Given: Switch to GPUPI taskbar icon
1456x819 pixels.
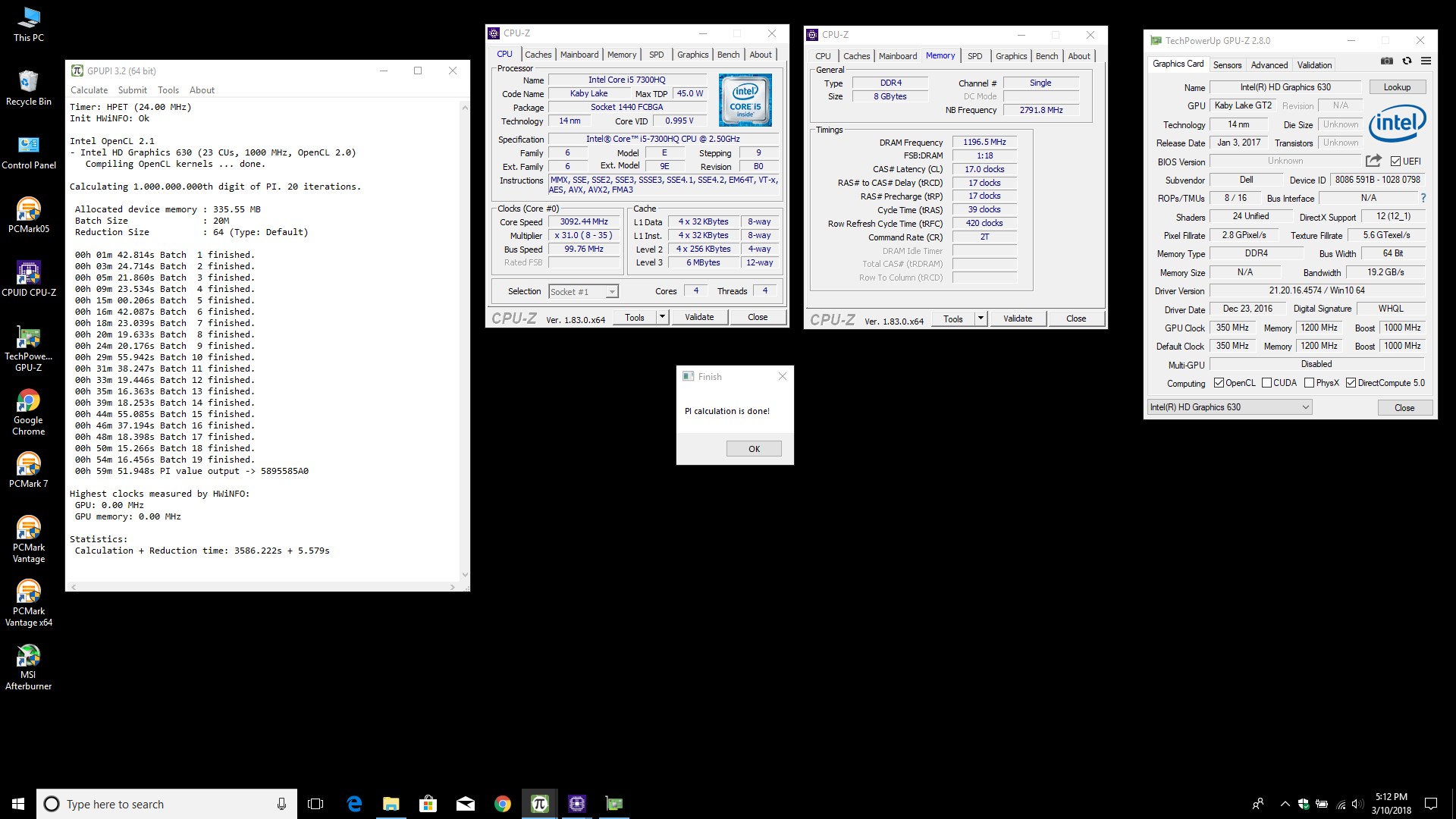Looking at the screenshot, I should tap(539, 804).
